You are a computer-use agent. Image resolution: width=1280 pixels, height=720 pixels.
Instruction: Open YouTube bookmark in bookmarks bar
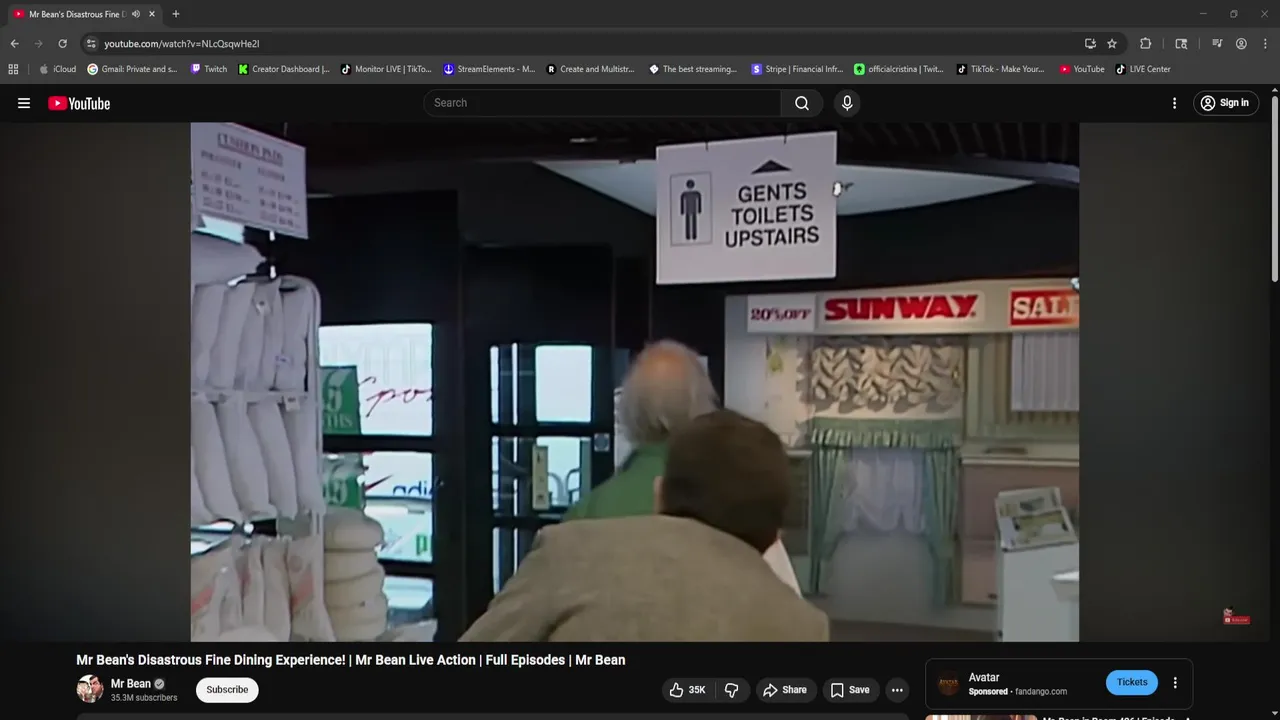pos(1082,69)
